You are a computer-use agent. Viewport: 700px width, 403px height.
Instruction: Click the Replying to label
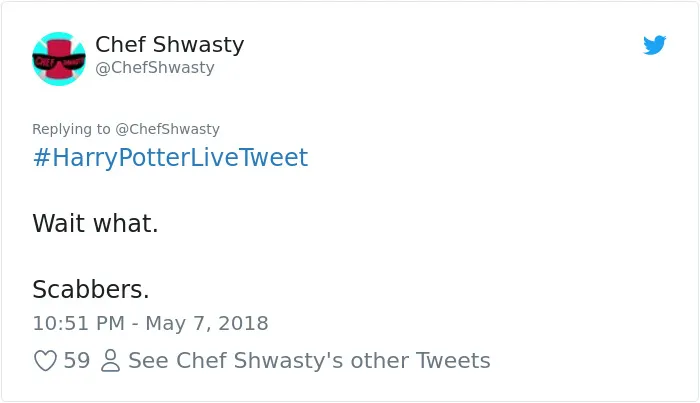(71, 129)
